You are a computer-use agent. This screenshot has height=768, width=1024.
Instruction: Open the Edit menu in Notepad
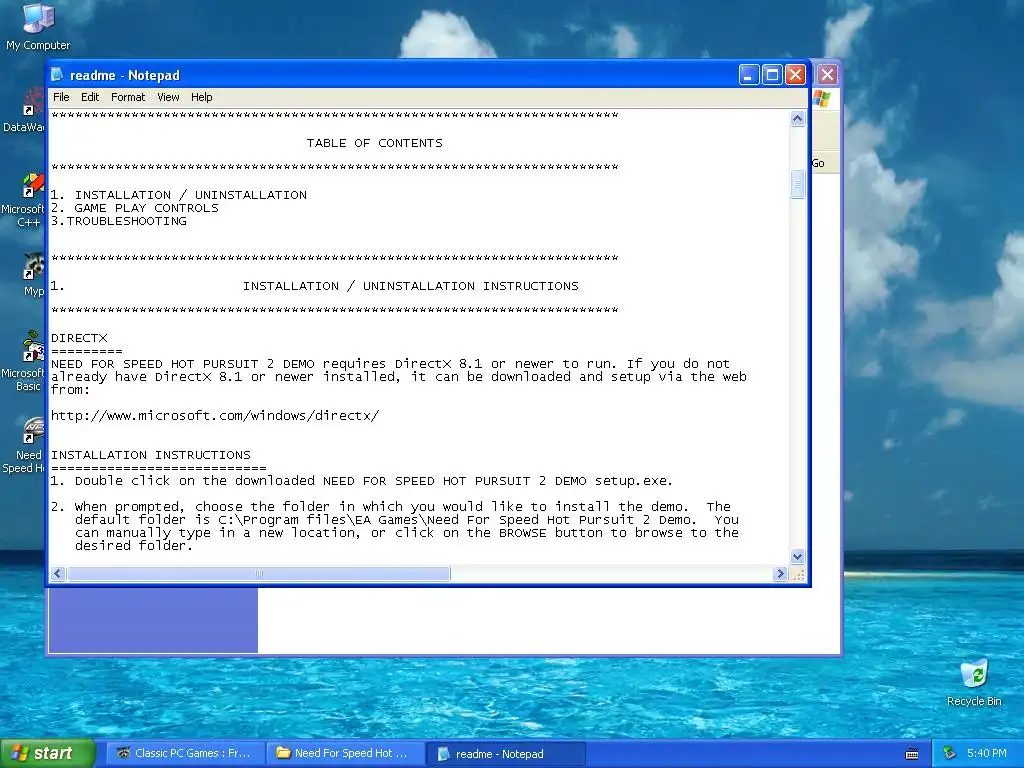click(x=89, y=97)
